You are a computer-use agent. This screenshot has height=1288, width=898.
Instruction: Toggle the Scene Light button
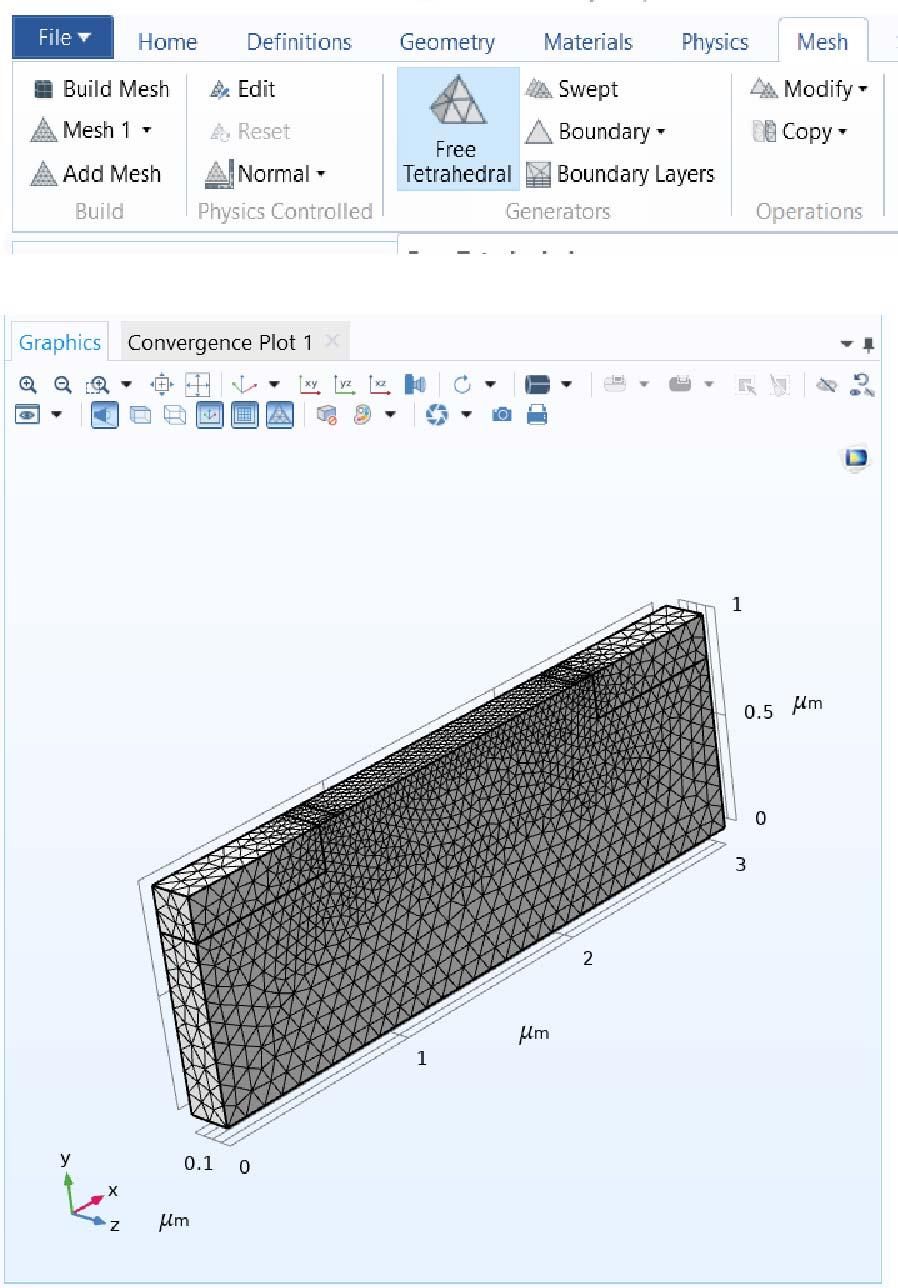pyautogui.click(x=105, y=414)
